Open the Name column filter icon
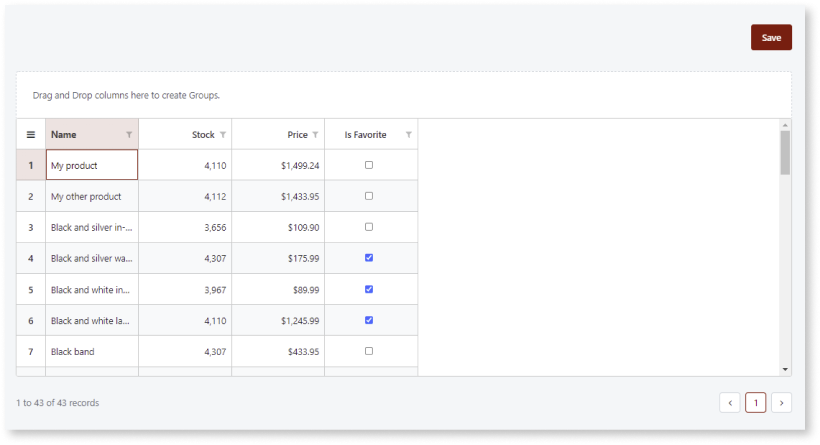 (129, 134)
